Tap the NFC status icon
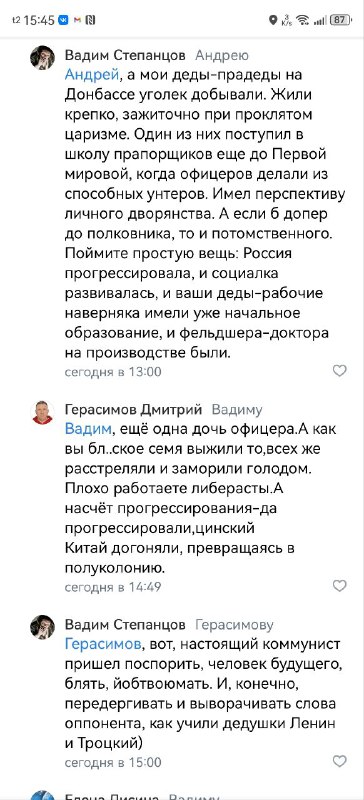The width and height of the screenshot is (364, 800). [90, 20]
